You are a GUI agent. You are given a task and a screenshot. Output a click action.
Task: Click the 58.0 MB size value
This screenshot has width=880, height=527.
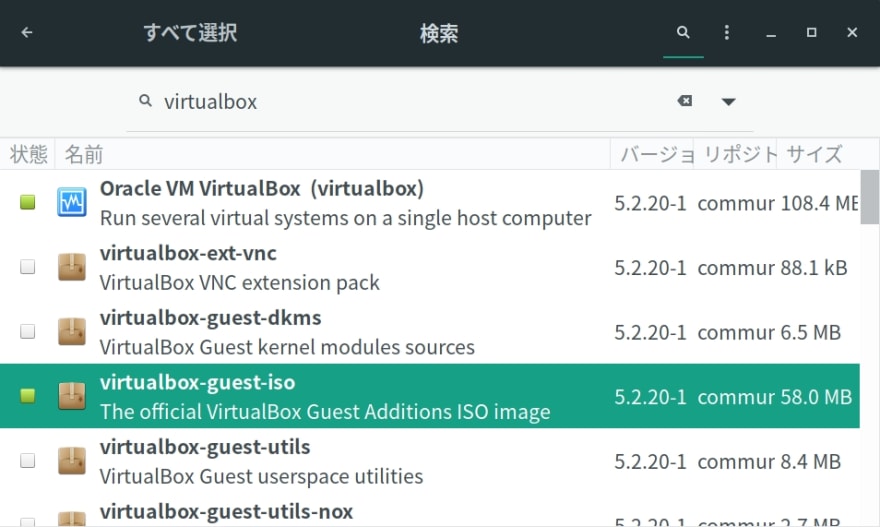[816, 397]
